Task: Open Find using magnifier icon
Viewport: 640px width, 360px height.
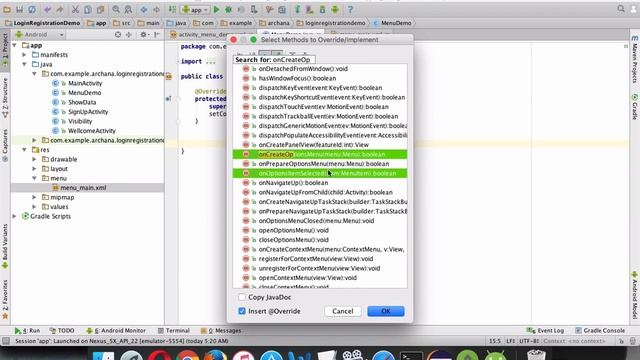Action: click(x=116, y=9)
